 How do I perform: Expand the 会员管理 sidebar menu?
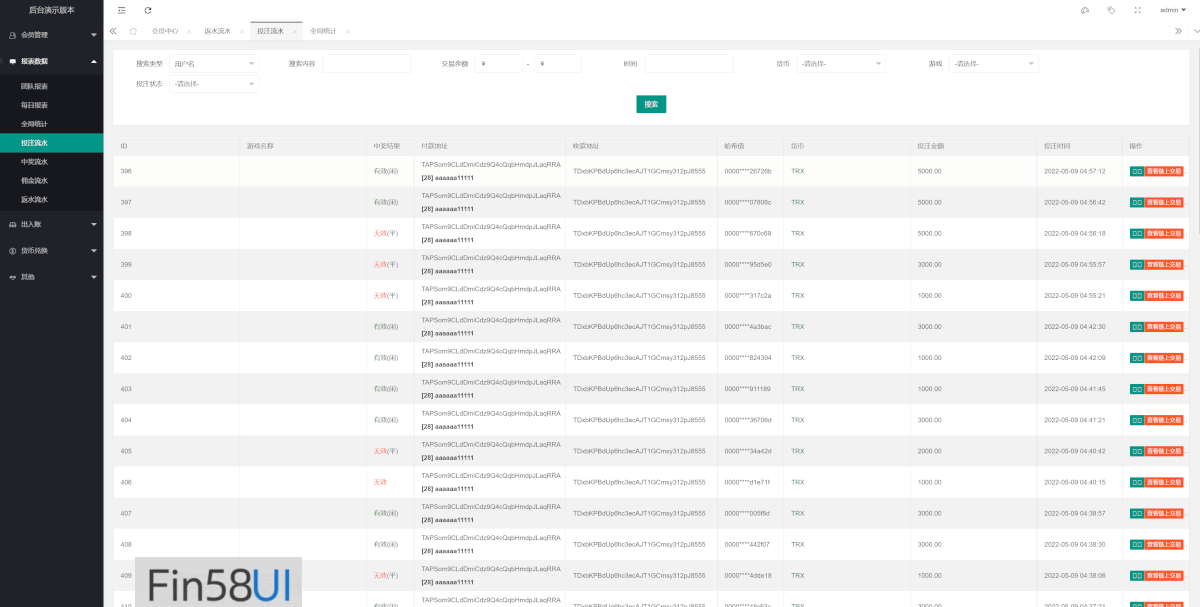point(51,35)
